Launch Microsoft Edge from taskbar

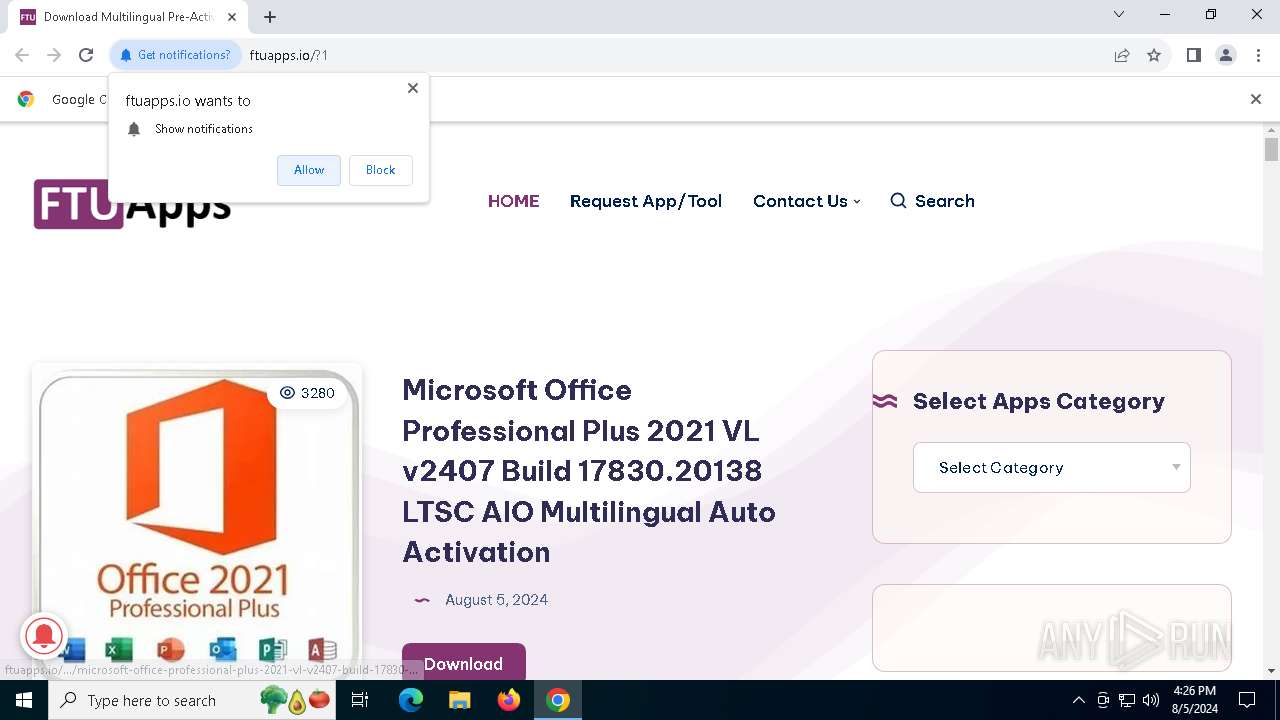[411, 700]
